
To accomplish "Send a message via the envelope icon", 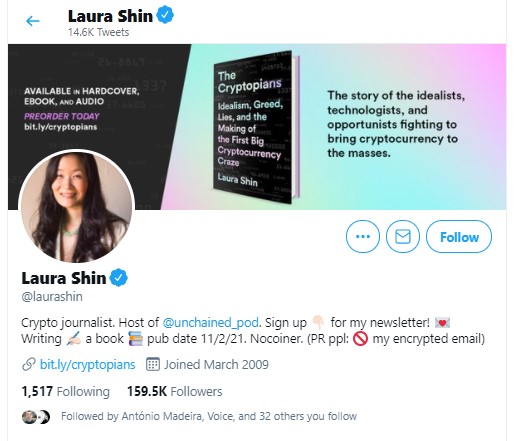I will pyautogui.click(x=403, y=237).
